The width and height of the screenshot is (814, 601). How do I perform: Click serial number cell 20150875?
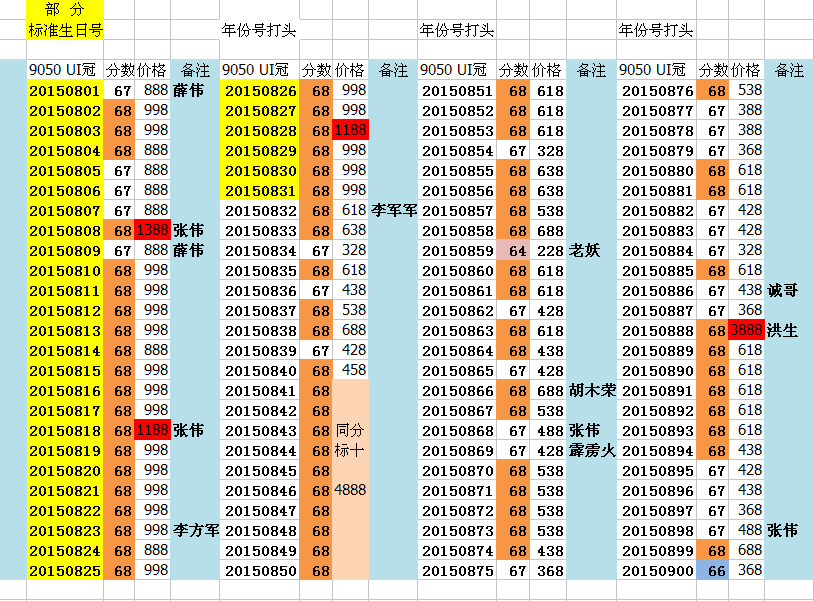coord(458,570)
